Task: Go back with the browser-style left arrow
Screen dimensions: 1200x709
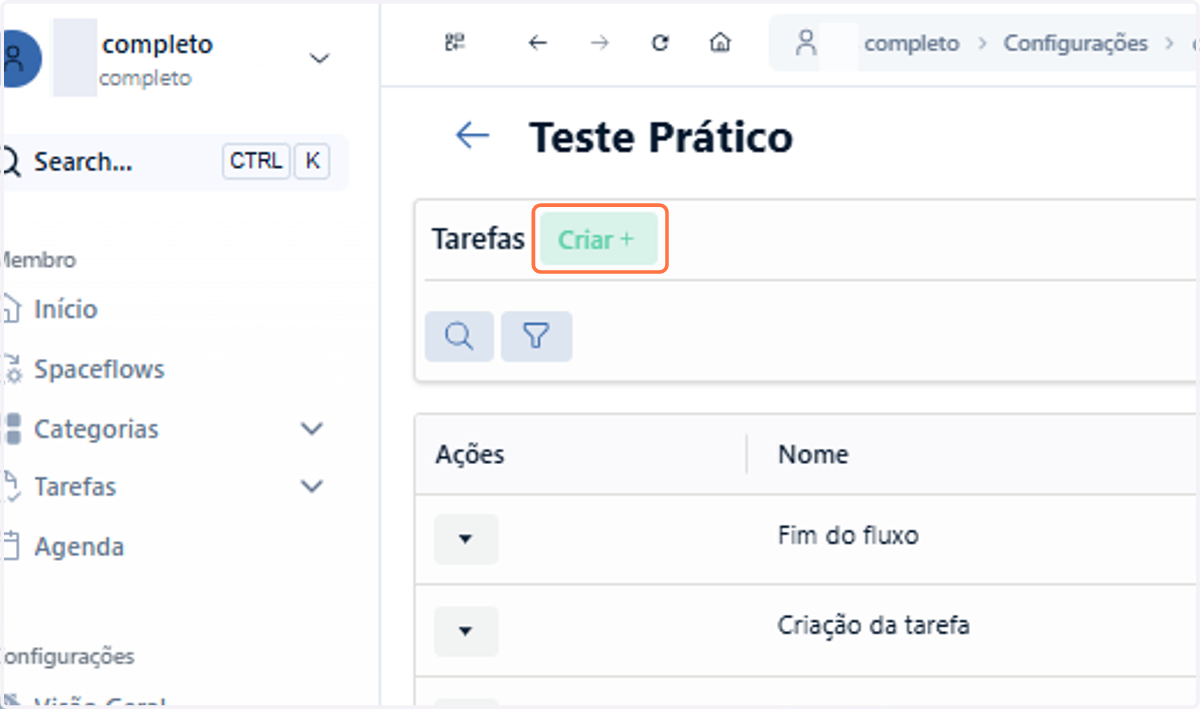Action: tap(538, 43)
